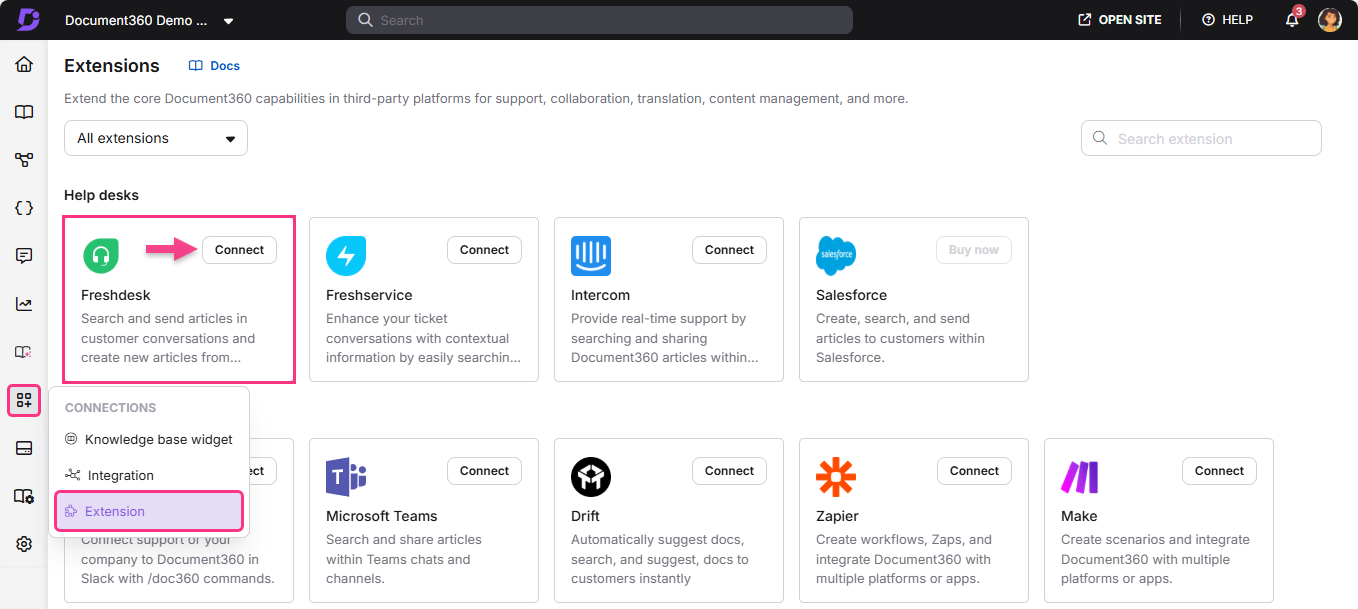
Task: Open the Connections menu from Extension icon
Action: pos(23,400)
